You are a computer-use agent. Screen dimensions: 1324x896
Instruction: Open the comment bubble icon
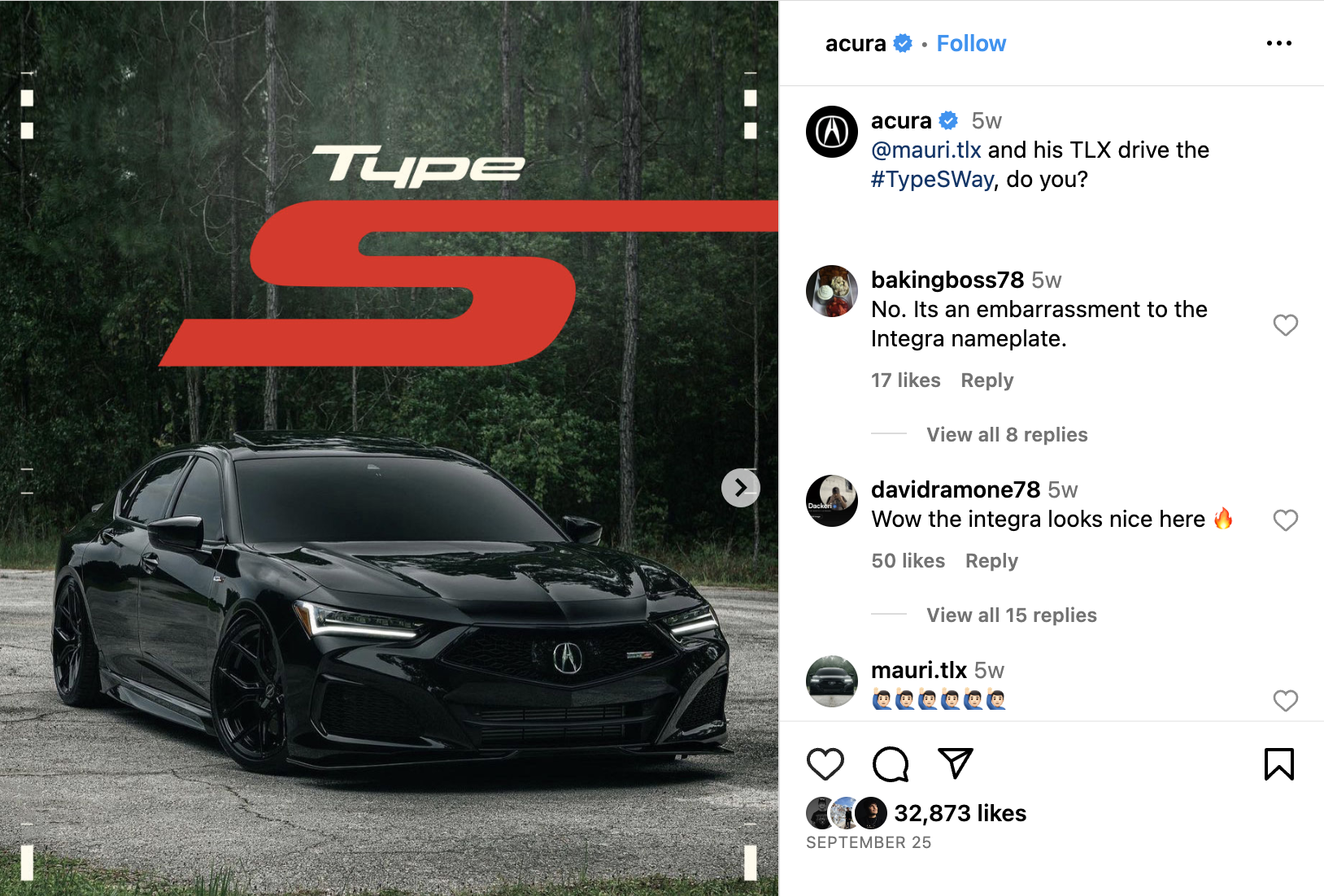coord(891,764)
